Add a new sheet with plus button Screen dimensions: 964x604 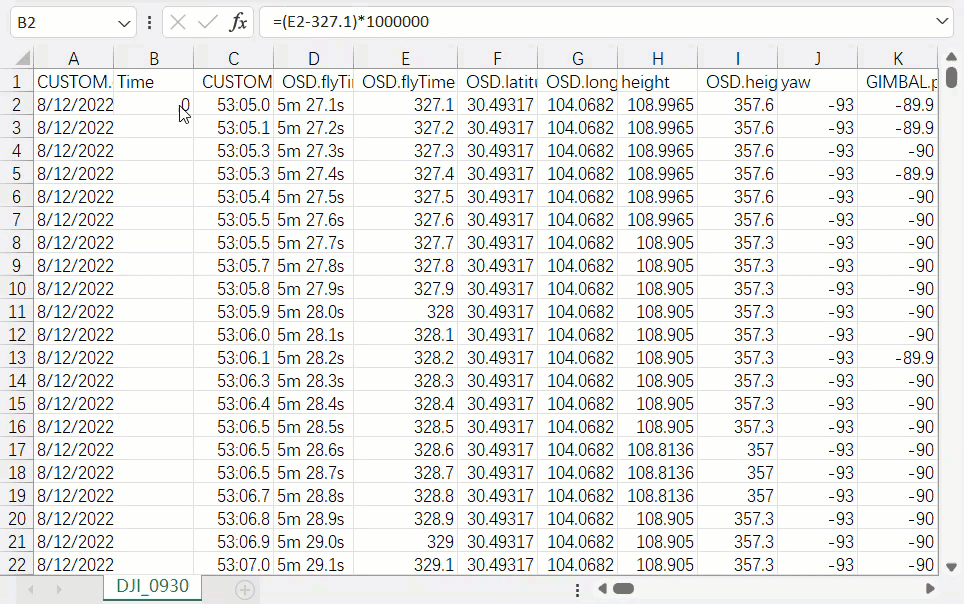click(x=244, y=590)
